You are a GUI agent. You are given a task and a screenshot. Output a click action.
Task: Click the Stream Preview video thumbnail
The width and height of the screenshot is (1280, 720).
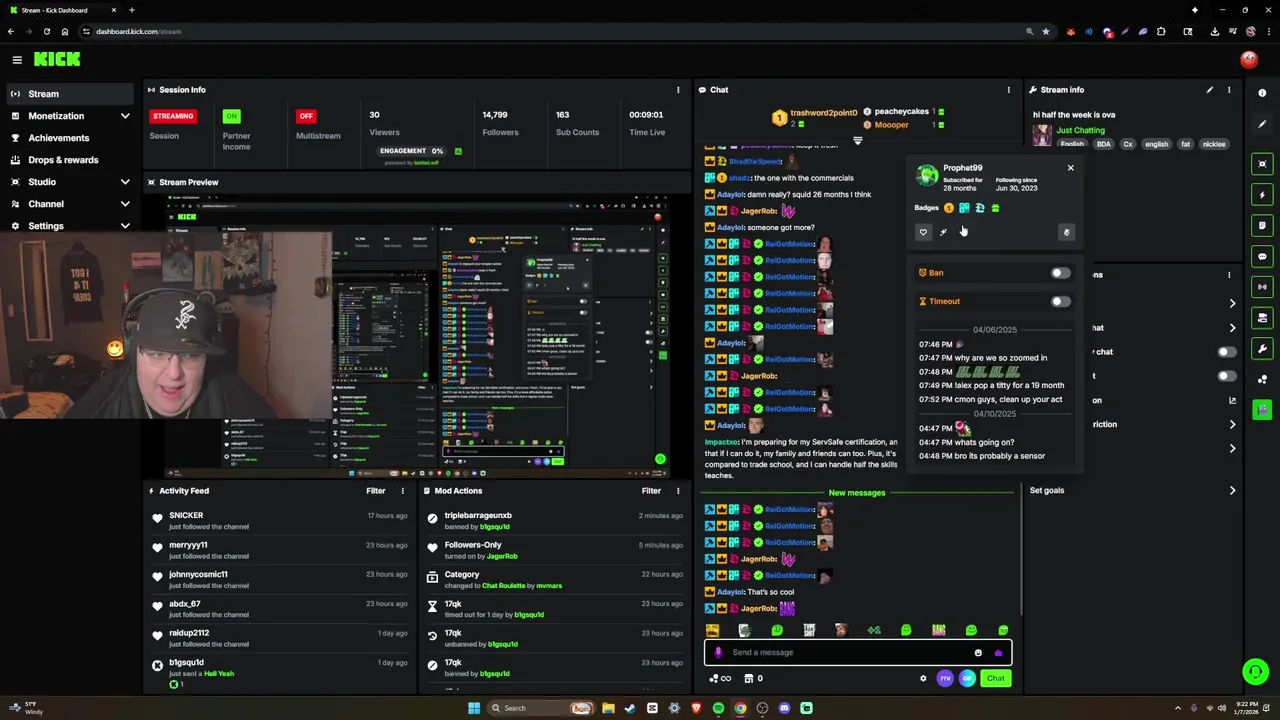click(x=417, y=336)
